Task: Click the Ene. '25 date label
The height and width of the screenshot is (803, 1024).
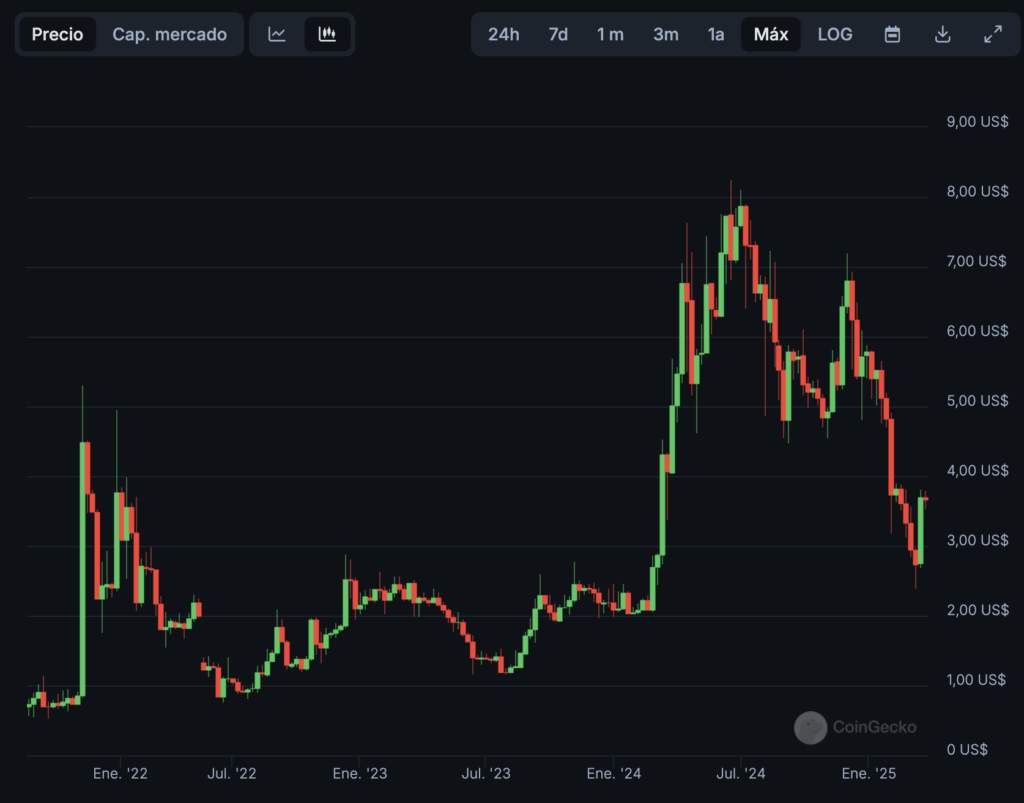Action: click(x=869, y=774)
